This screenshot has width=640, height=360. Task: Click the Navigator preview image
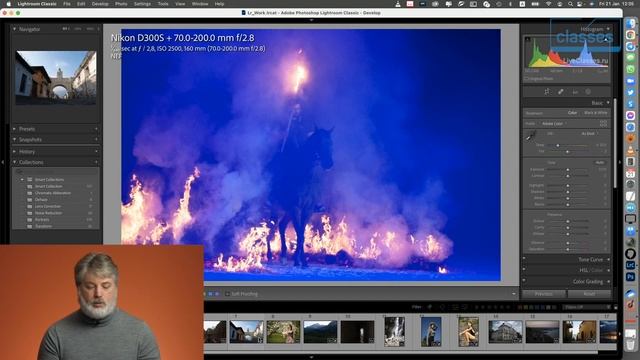click(x=56, y=78)
